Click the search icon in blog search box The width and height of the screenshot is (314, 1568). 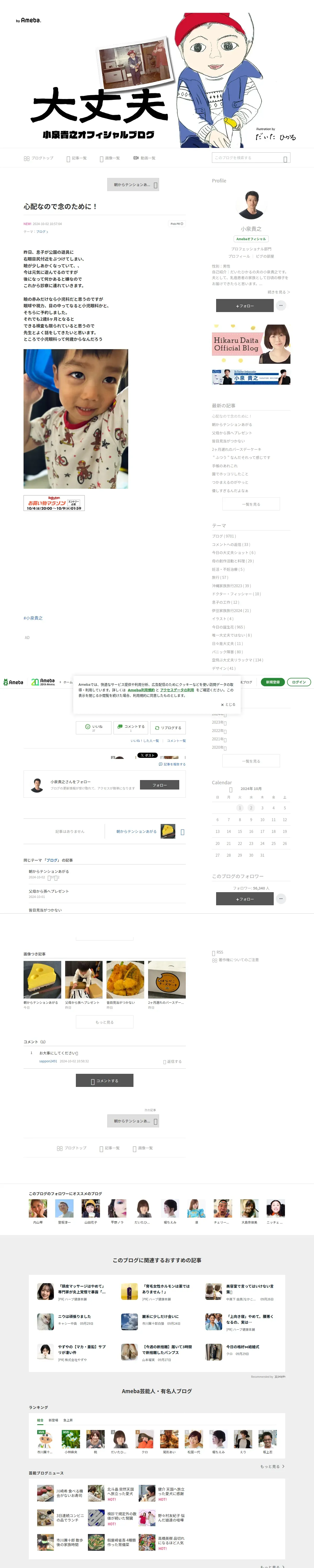tap(285, 159)
